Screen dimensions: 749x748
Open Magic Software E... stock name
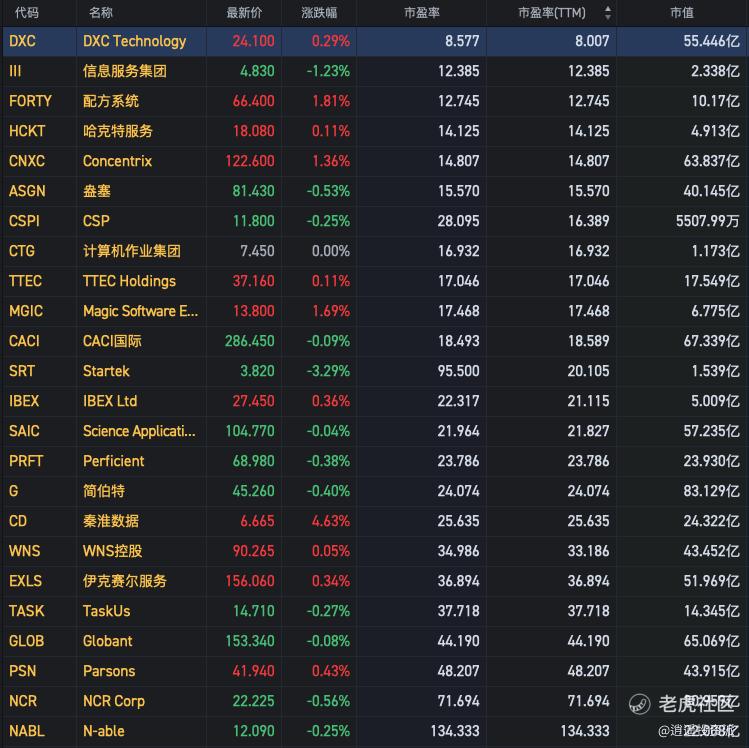[x=140, y=311]
